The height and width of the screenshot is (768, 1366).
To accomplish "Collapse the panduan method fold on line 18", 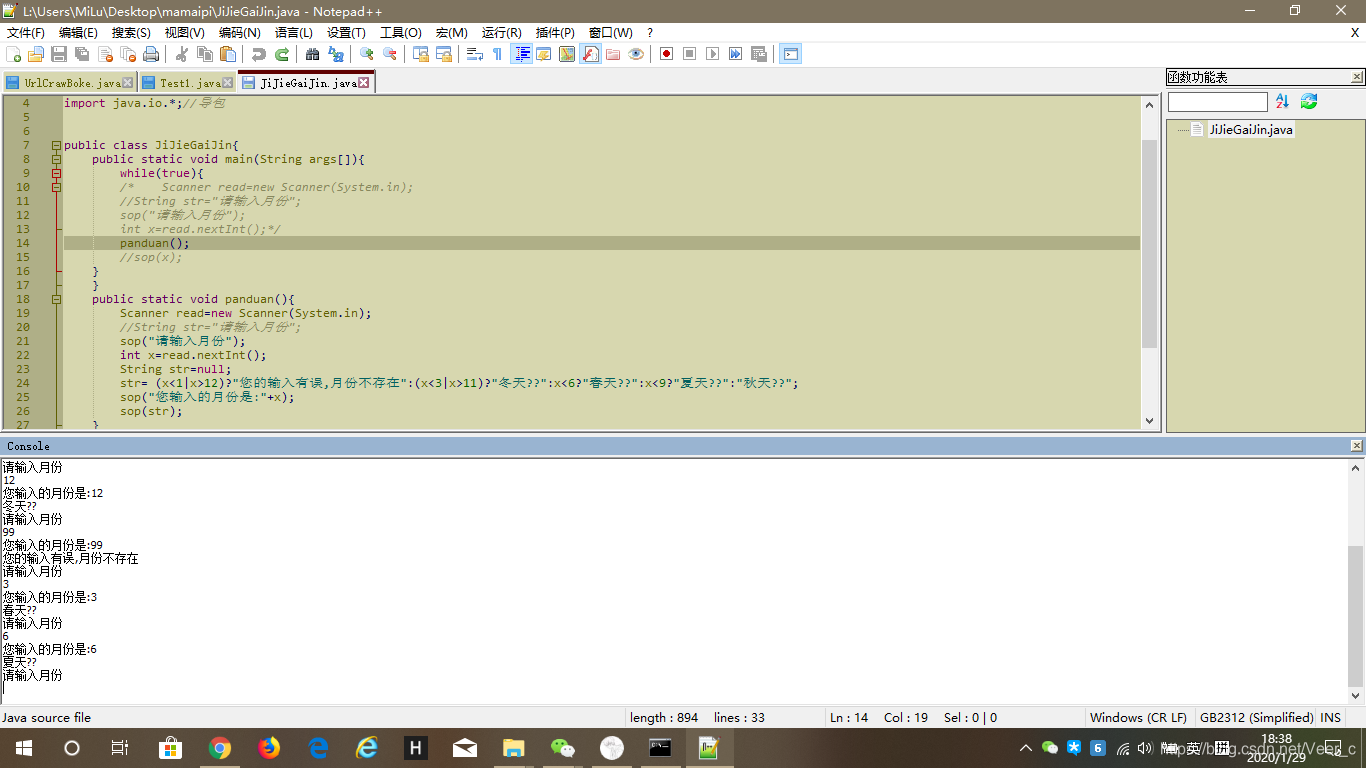I will coord(56,299).
